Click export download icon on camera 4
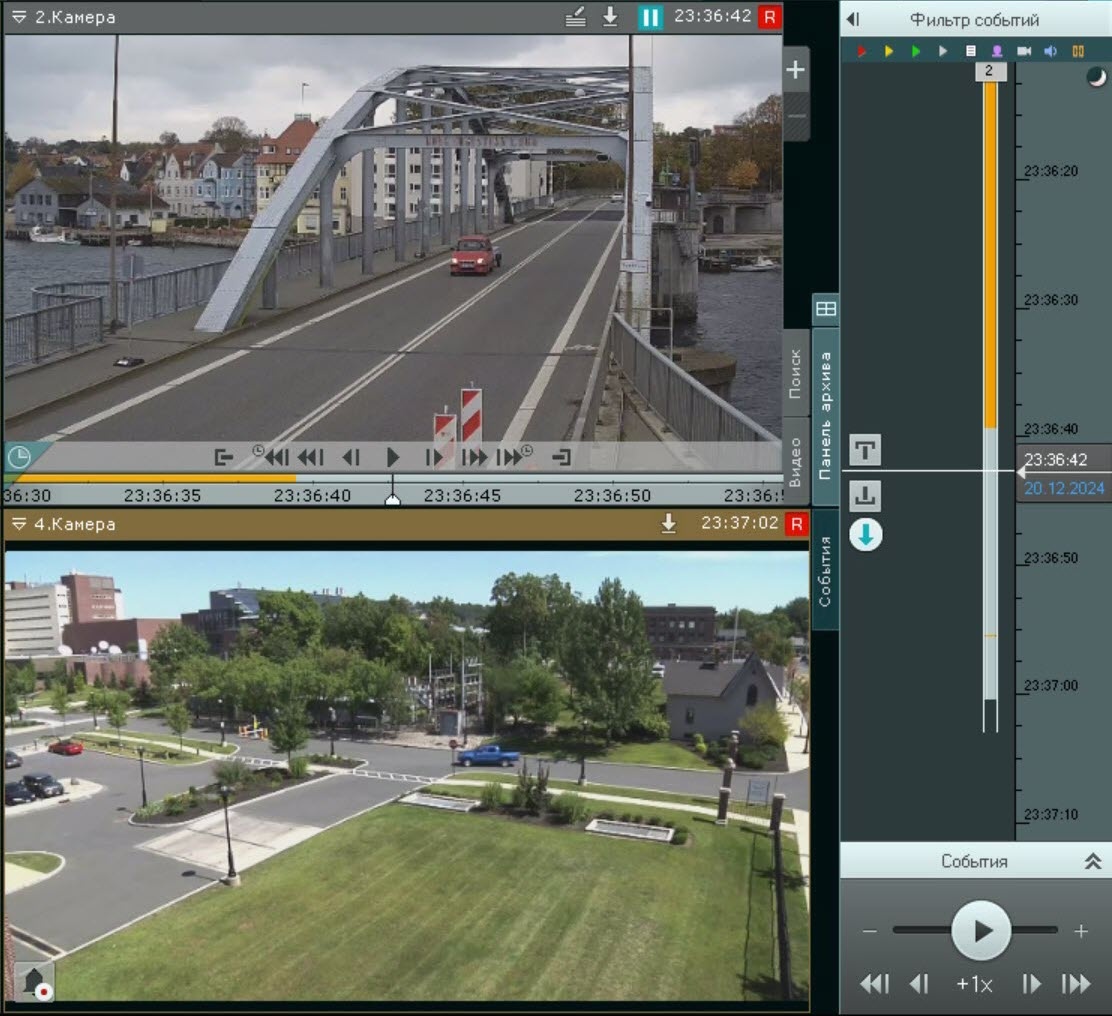Viewport: 1112px width, 1016px height. click(x=669, y=524)
